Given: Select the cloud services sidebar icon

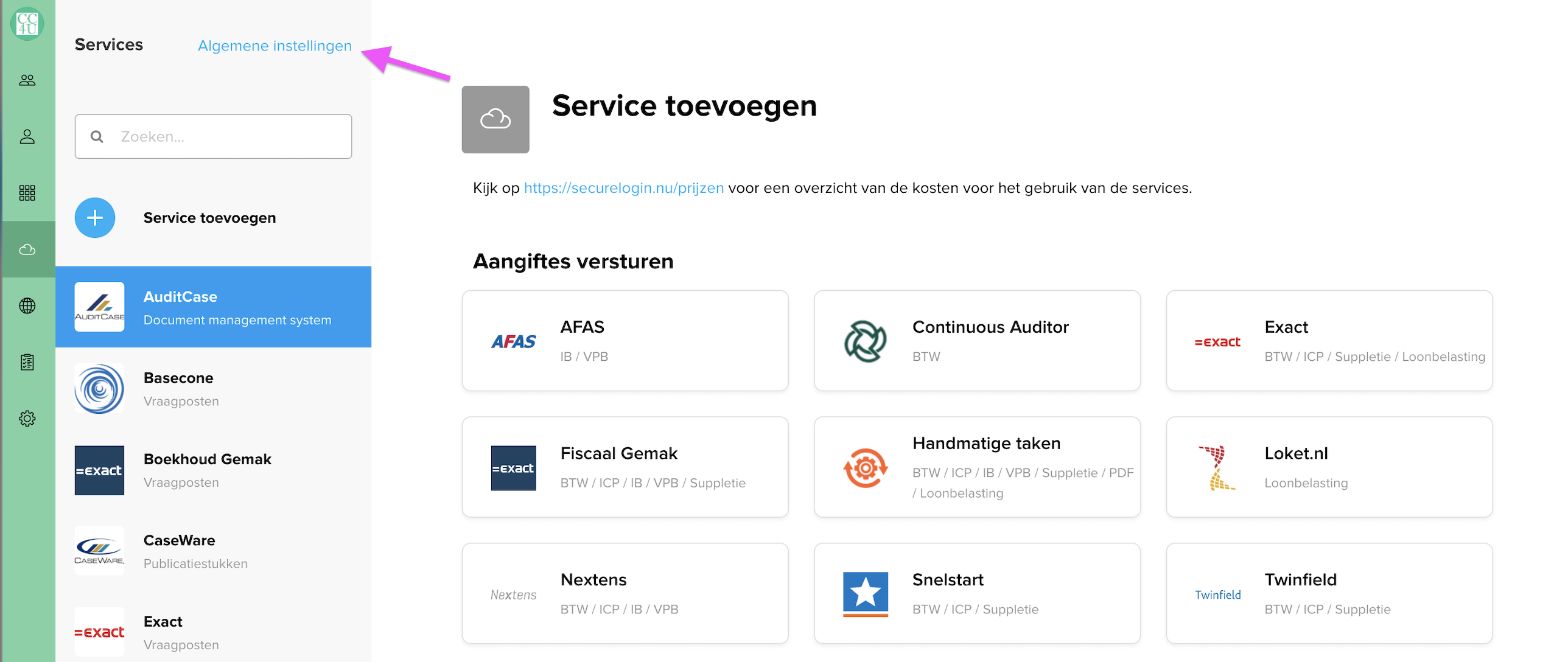Looking at the screenshot, I should pyautogui.click(x=27, y=249).
